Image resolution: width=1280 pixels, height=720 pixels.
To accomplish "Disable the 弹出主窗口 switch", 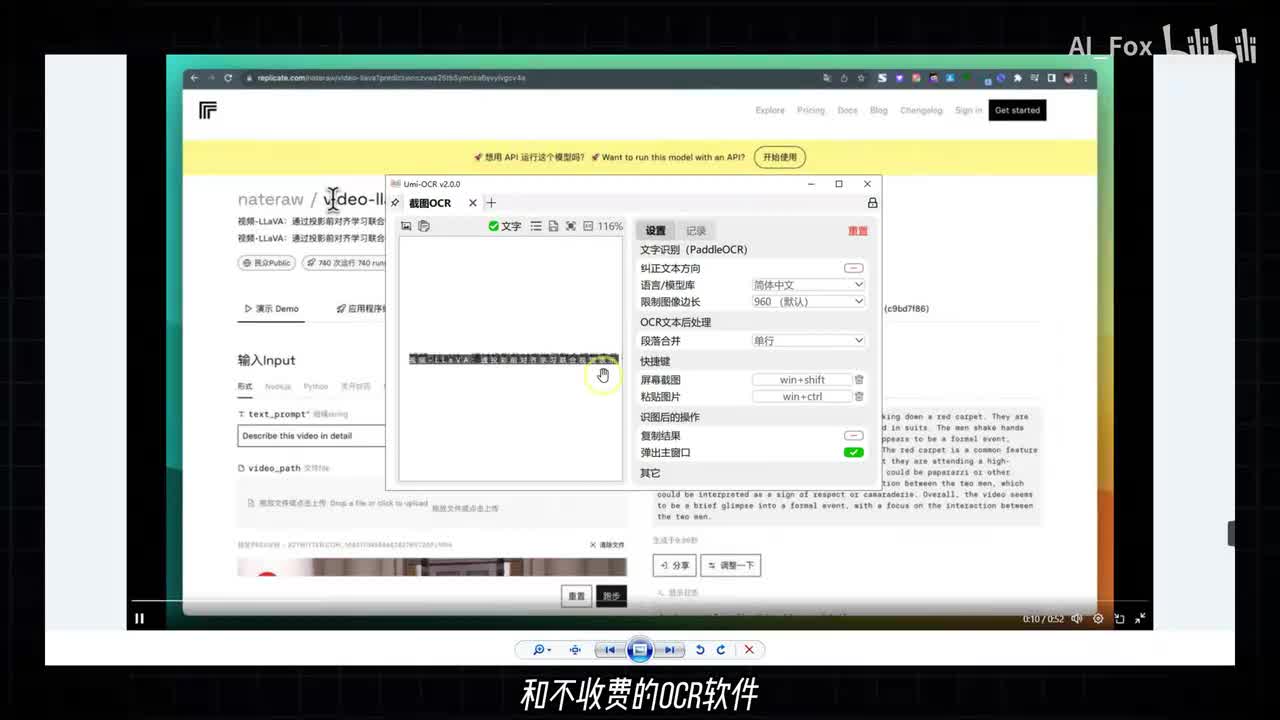I will point(853,453).
